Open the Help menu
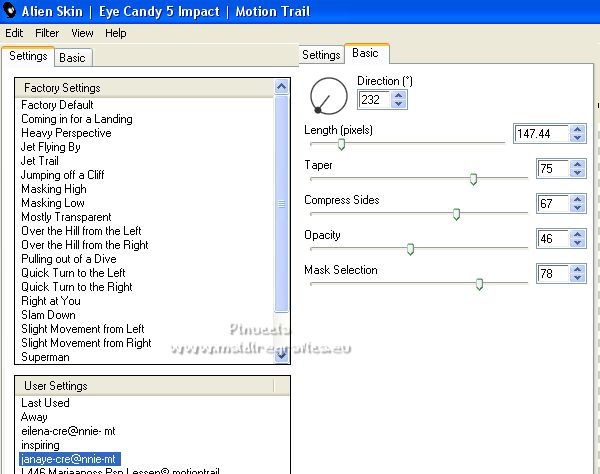 click(116, 33)
